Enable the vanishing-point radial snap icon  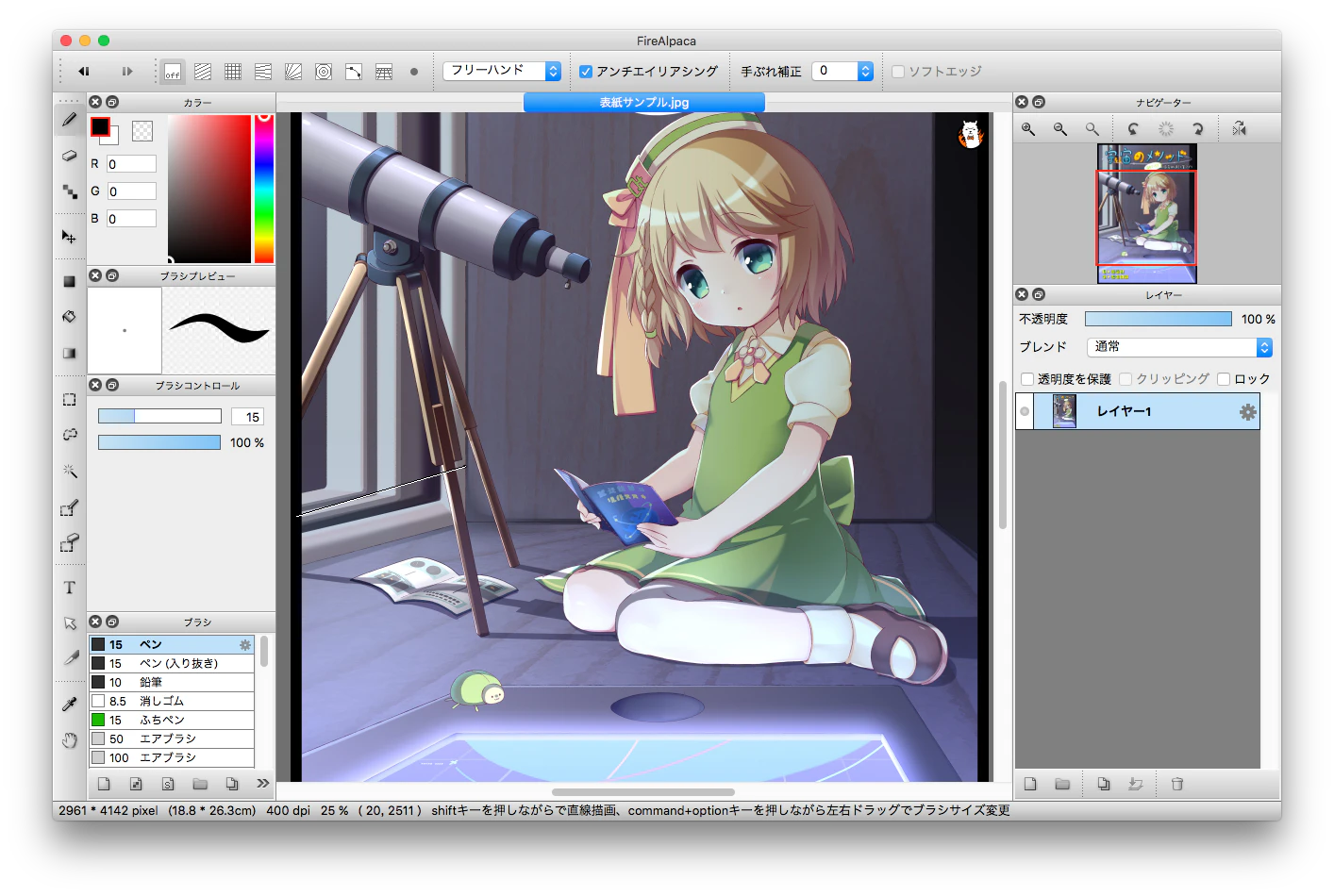[293, 72]
